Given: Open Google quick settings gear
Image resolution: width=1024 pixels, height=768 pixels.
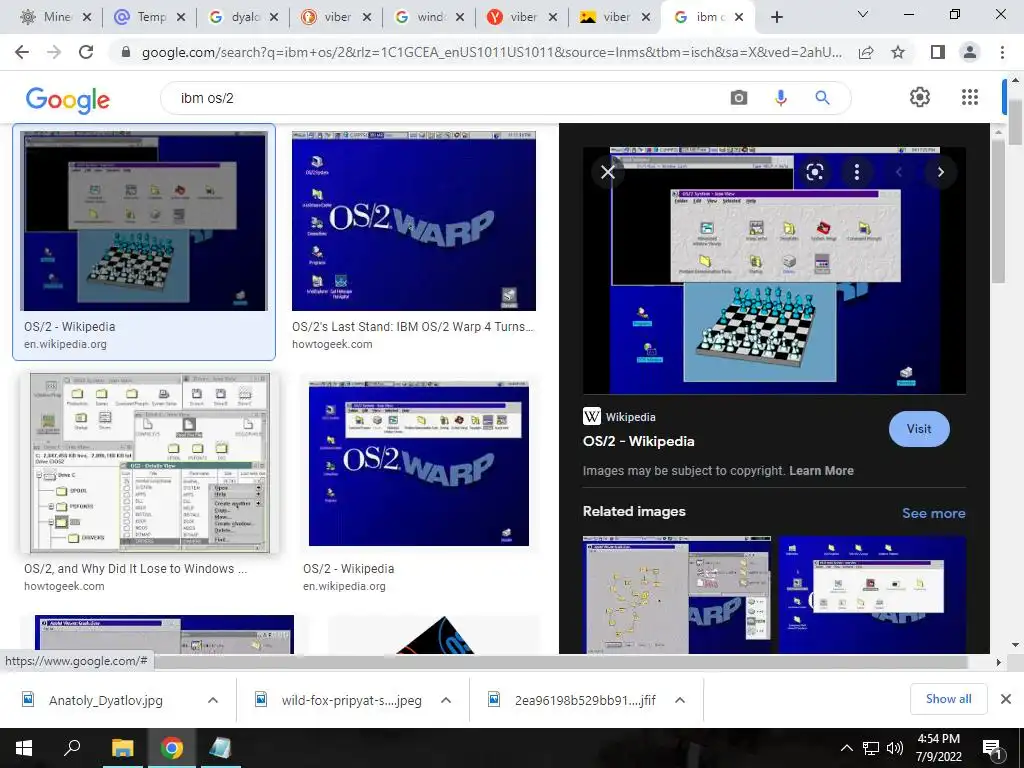Looking at the screenshot, I should pos(920,97).
